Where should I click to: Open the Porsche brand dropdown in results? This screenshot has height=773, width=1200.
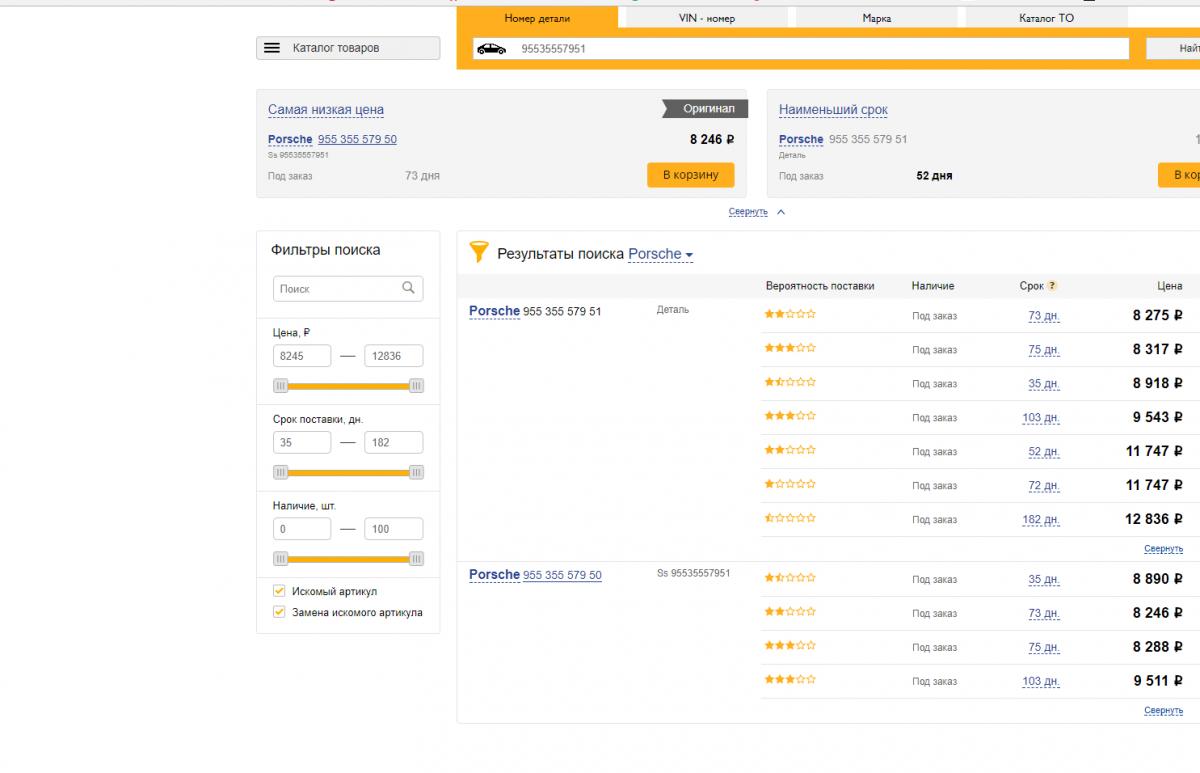pos(660,254)
